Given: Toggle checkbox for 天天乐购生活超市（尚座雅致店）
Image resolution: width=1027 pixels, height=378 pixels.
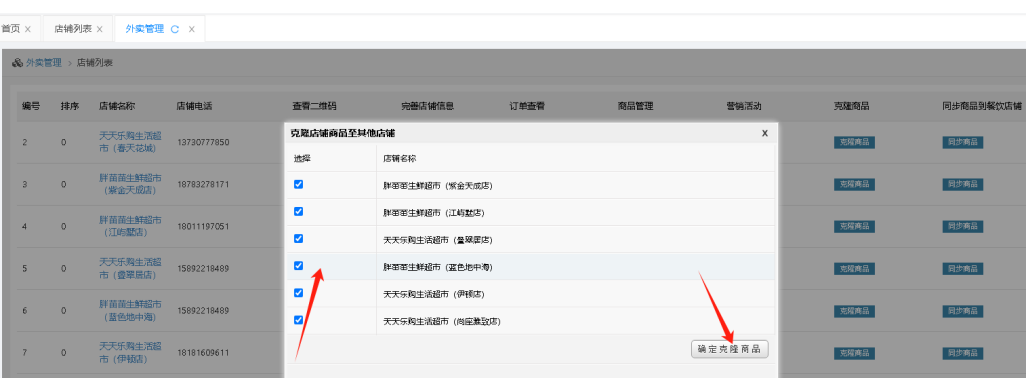Looking at the screenshot, I should [x=299, y=320].
